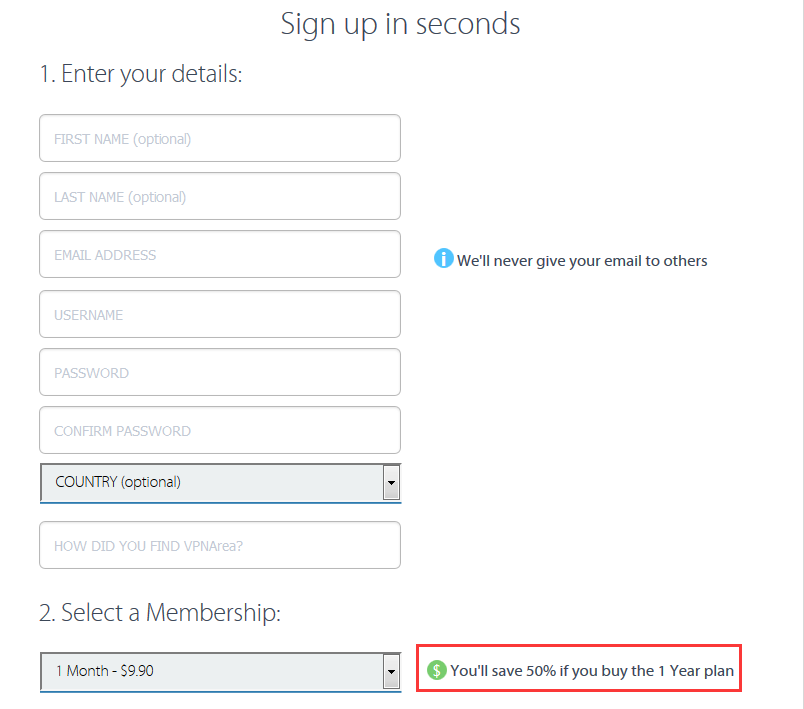Click the blue info icon beside email notice
The image size is (804, 709).
[444, 258]
